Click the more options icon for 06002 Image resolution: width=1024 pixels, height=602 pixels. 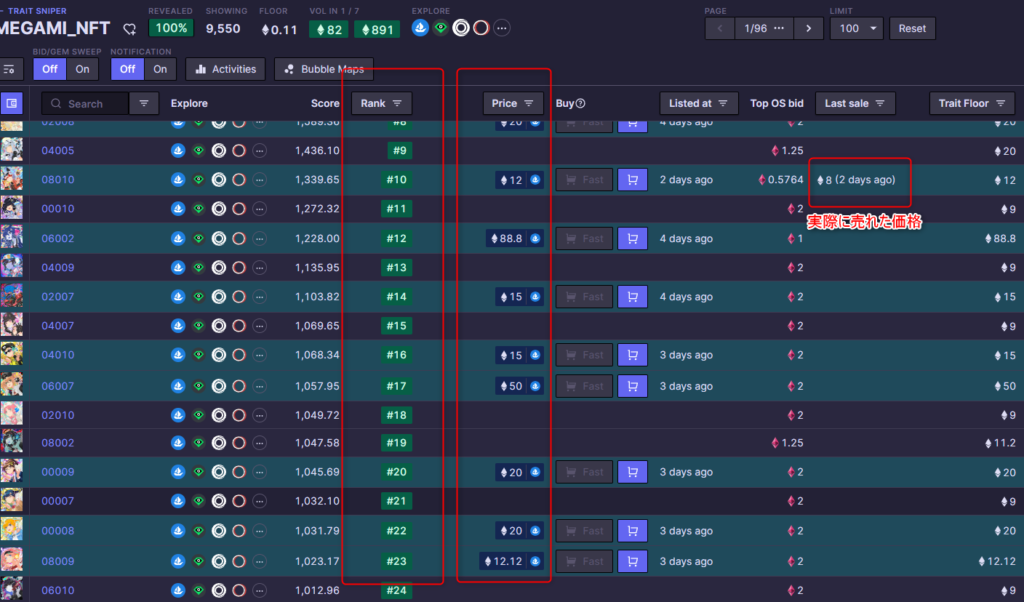click(x=259, y=239)
